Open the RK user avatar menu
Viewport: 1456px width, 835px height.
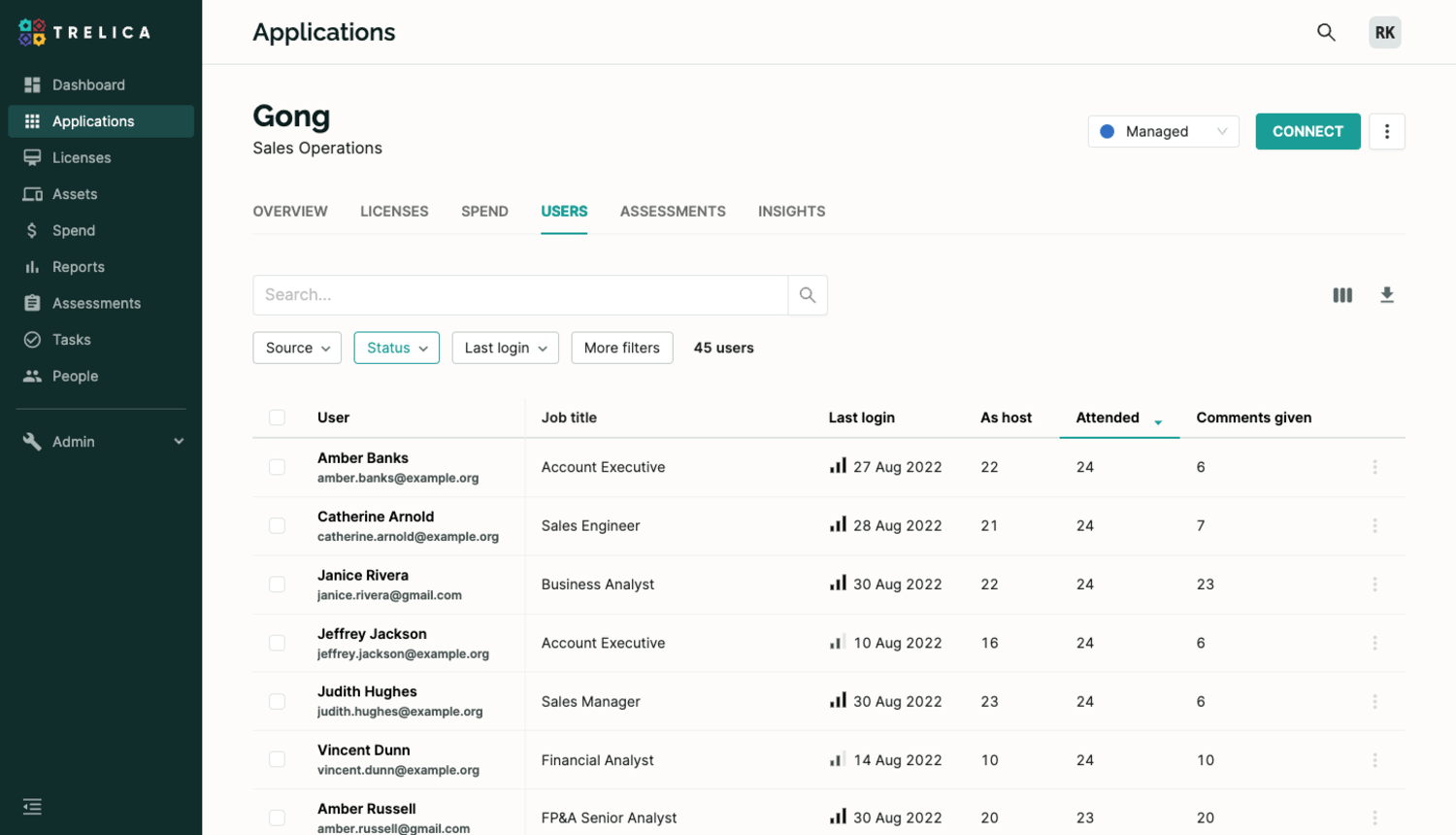point(1384,32)
